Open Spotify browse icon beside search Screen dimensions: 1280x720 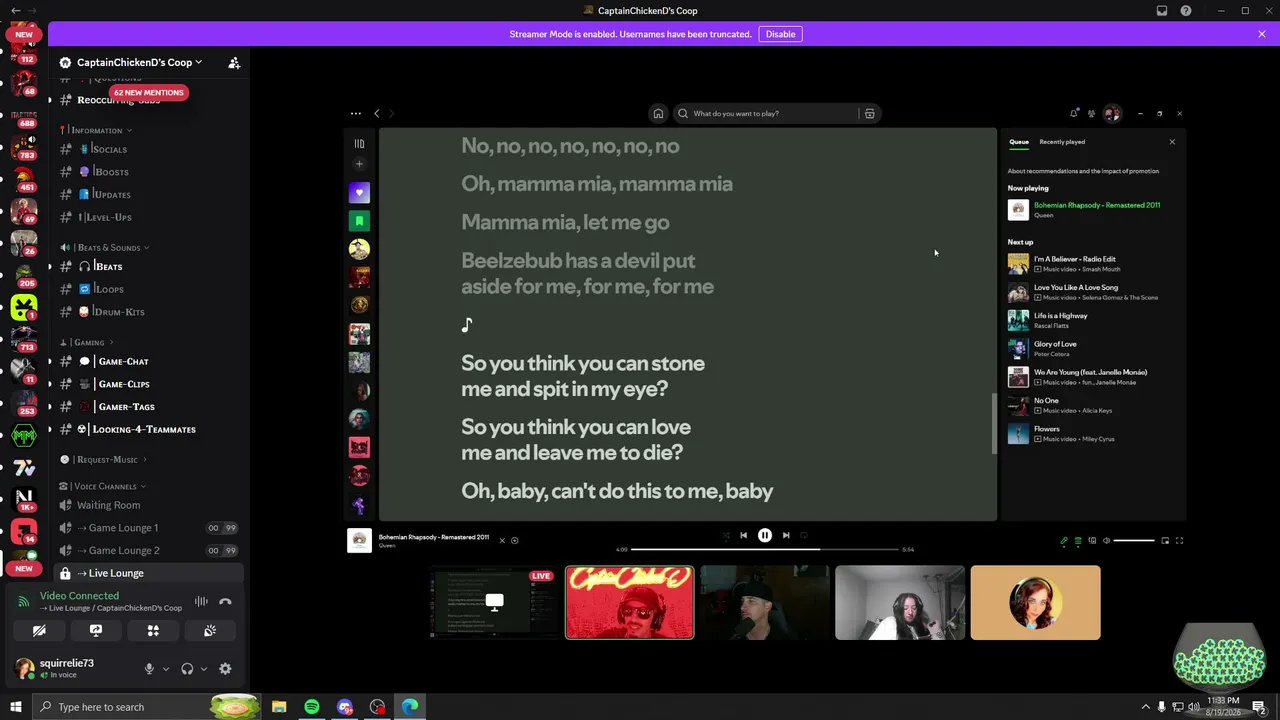[870, 113]
